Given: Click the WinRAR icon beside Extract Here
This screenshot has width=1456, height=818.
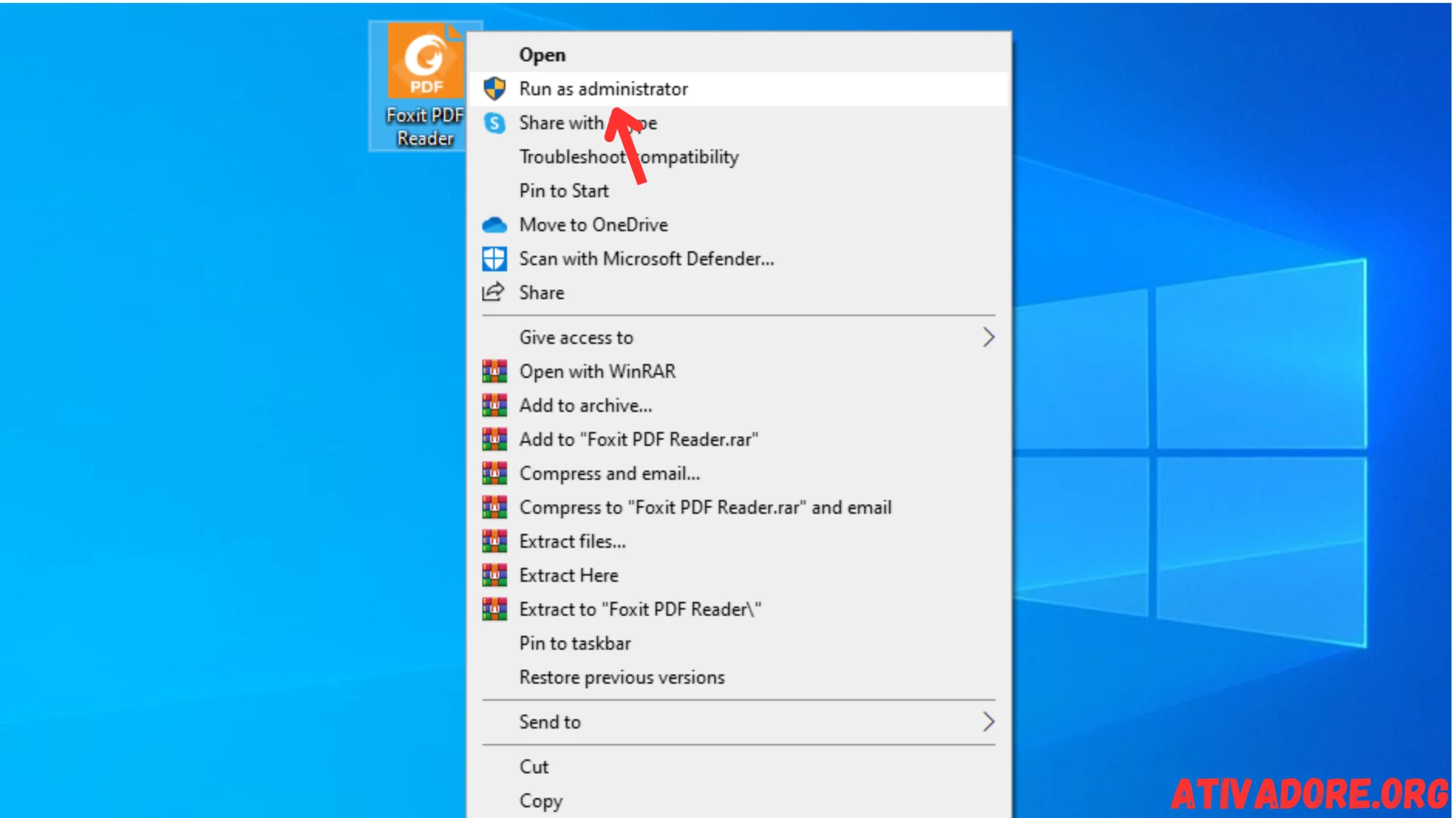Looking at the screenshot, I should (x=494, y=575).
